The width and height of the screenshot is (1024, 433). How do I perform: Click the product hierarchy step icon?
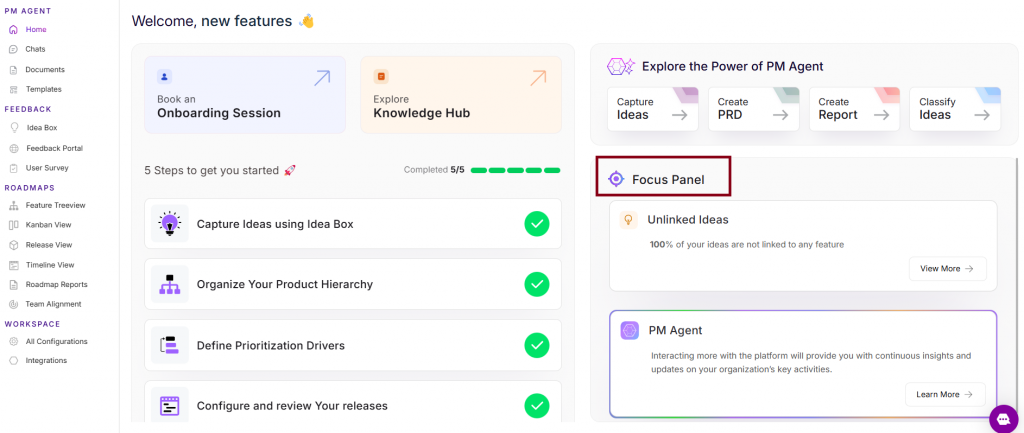170,284
